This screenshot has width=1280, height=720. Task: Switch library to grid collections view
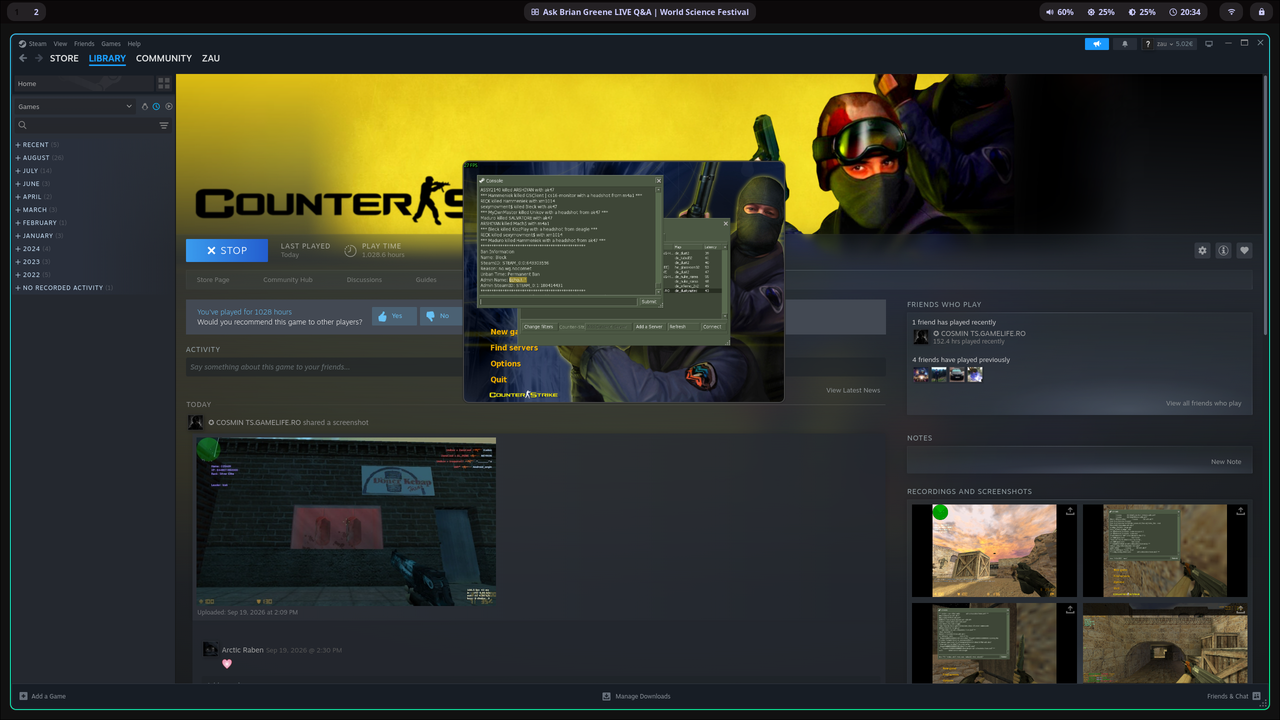(x=163, y=83)
